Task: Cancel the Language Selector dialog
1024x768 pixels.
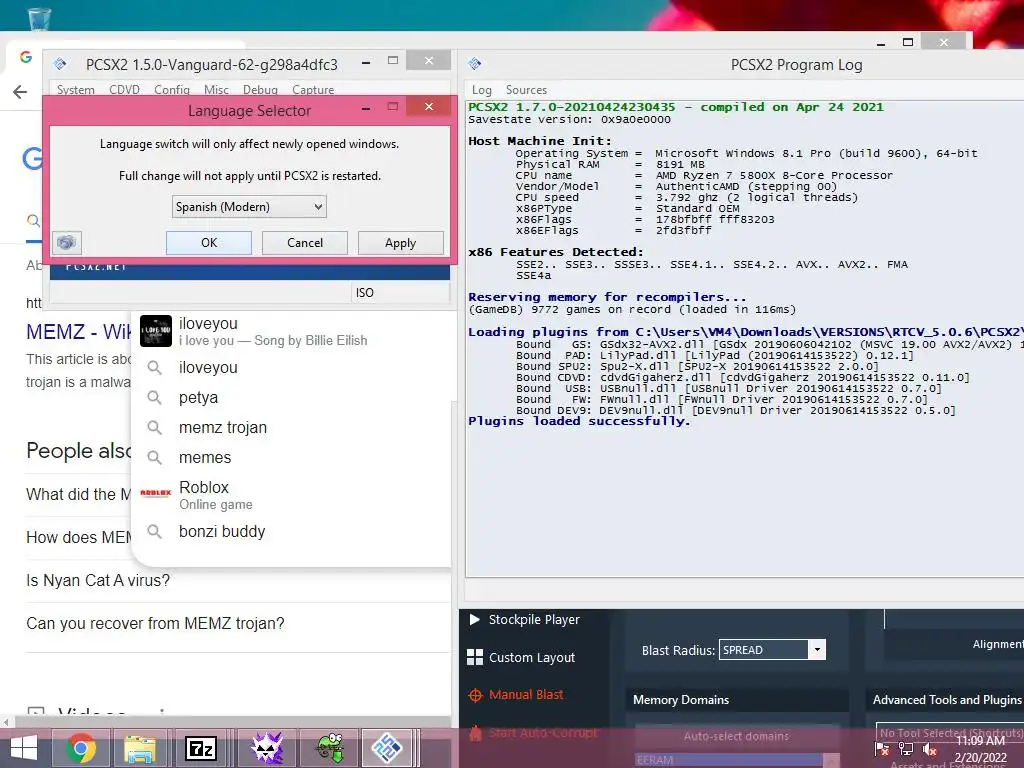Action: click(x=304, y=243)
